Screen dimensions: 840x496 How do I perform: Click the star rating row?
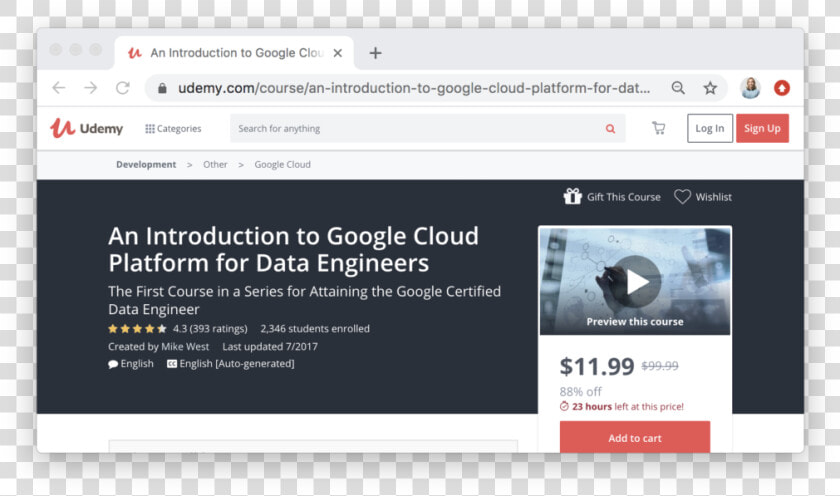[137, 329]
